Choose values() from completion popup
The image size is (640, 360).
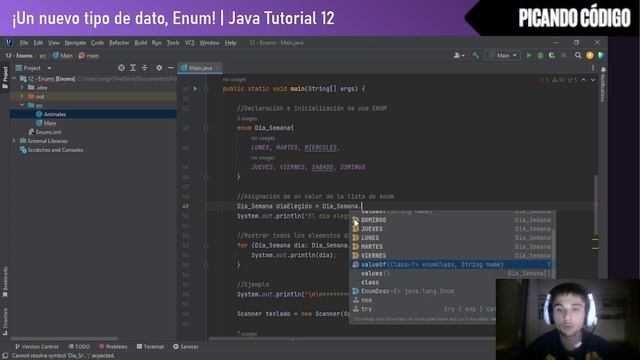pos(451,273)
